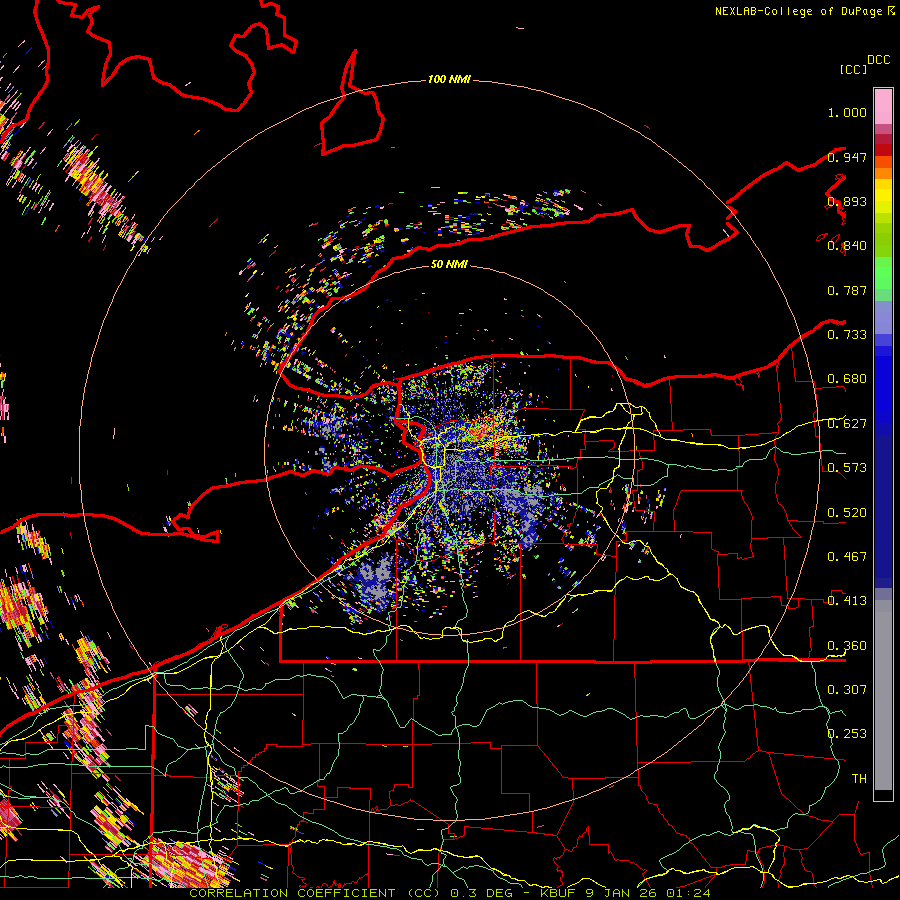This screenshot has width=900, height=900.
Task: Select the 0.733 scale value
Action: point(847,335)
